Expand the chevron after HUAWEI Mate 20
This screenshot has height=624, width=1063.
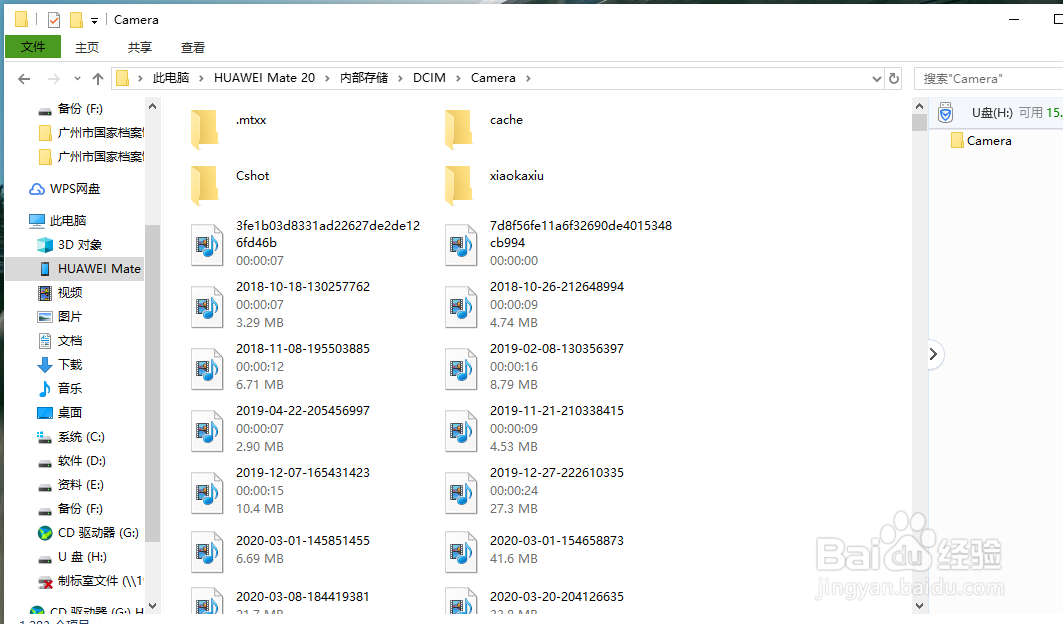(x=327, y=79)
